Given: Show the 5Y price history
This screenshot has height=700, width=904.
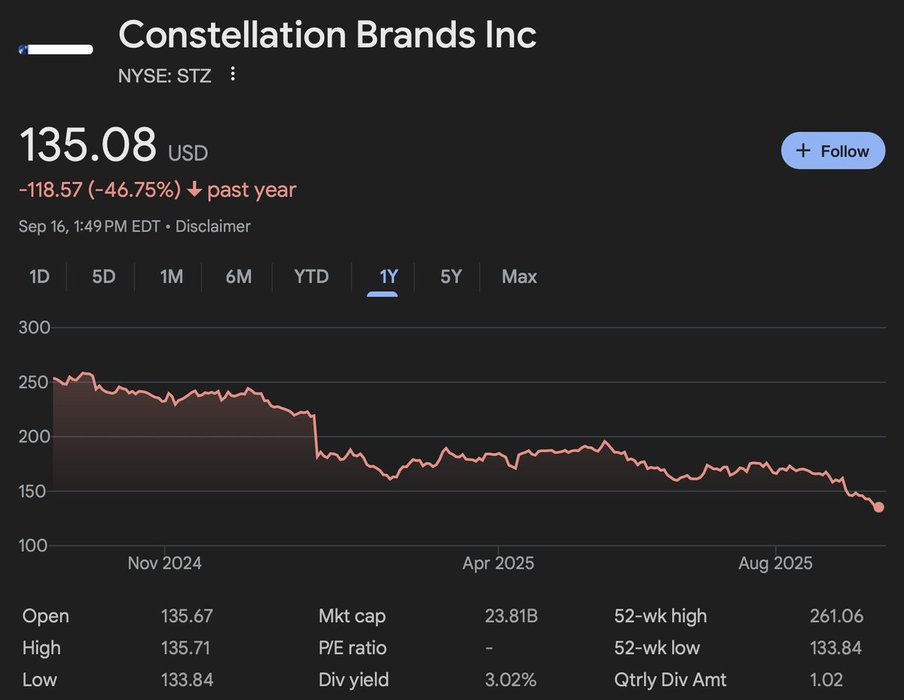Looking at the screenshot, I should [451, 277].
